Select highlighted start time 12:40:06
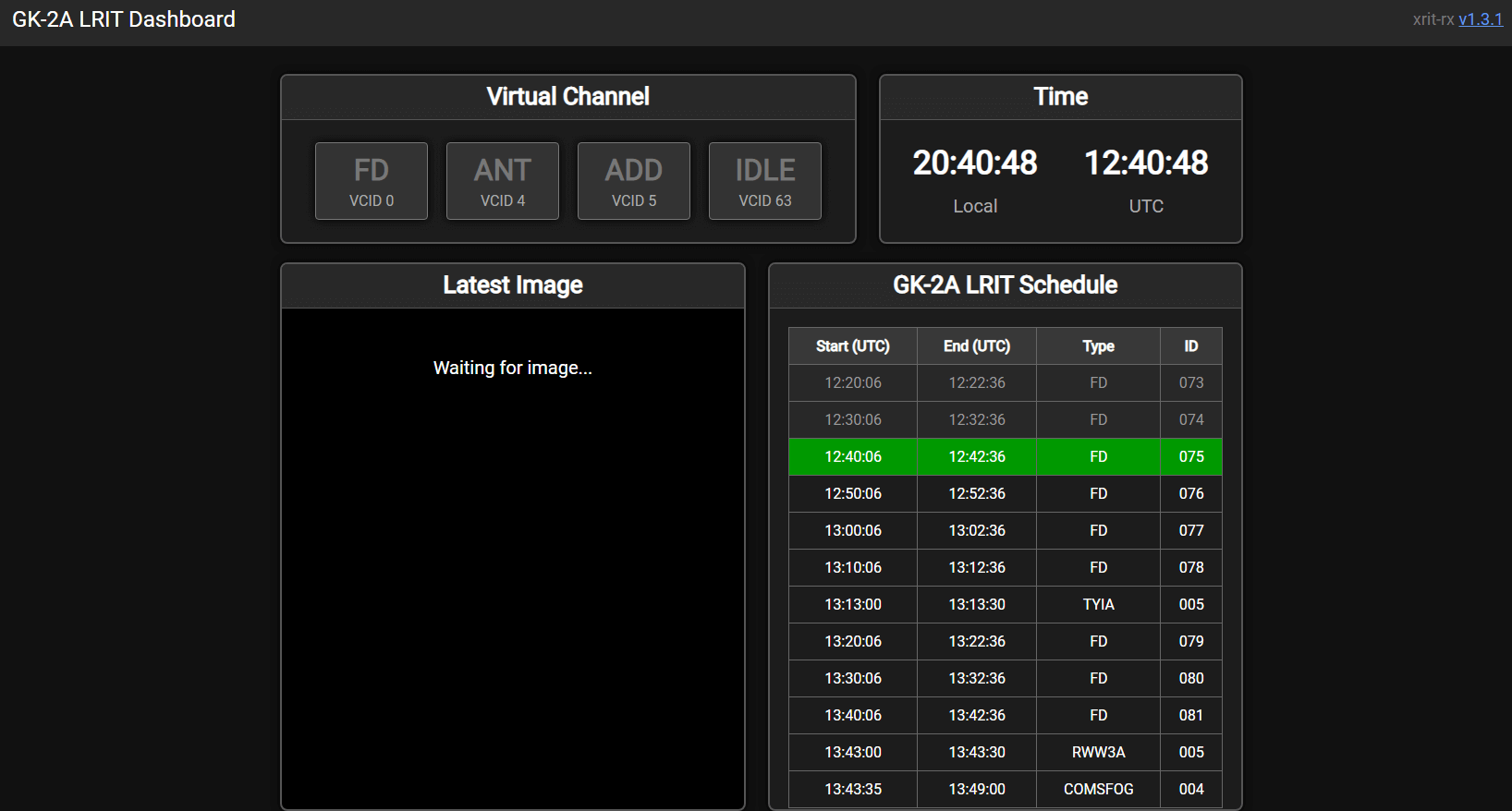Image resolution: width=1512 pixels, height=811 pixels. 853,456
